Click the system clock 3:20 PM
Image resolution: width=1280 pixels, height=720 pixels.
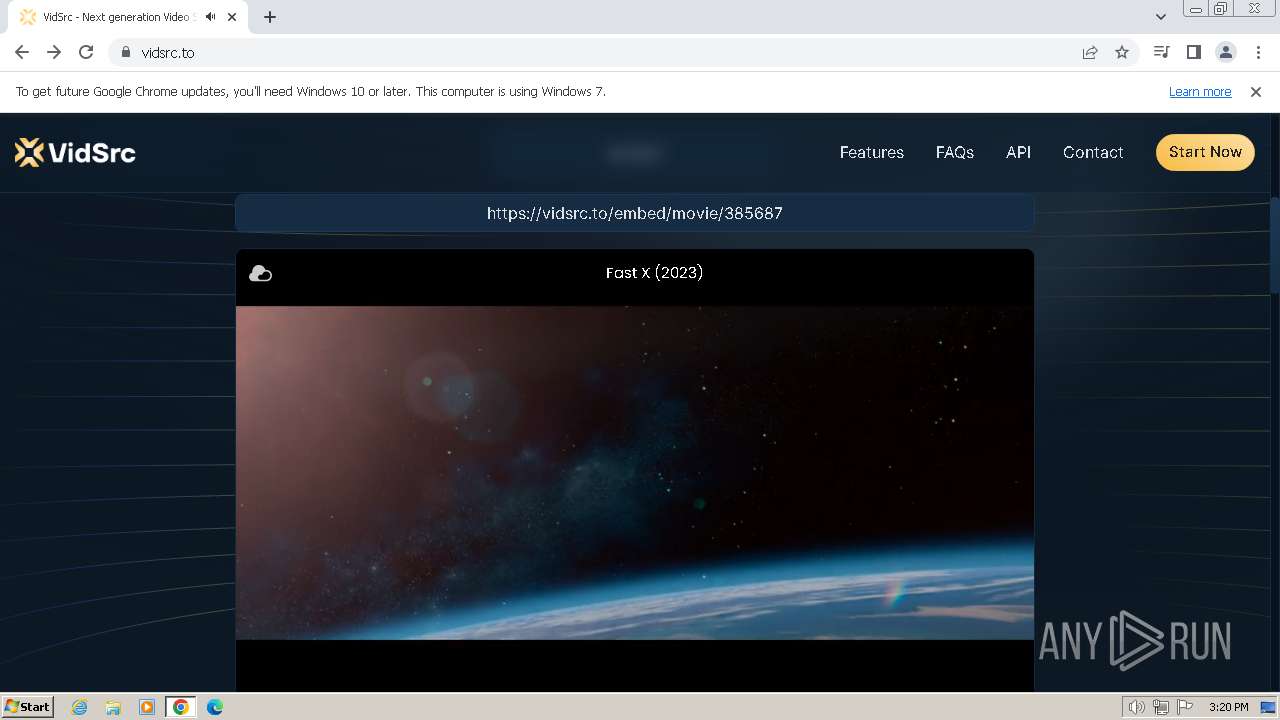point(1228,707)
